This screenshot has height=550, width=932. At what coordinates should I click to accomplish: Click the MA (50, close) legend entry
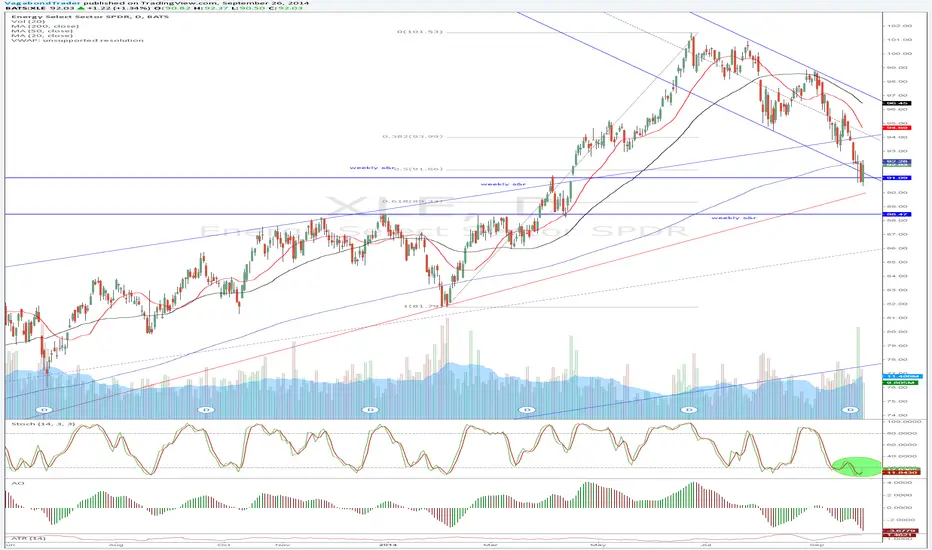click(42, 31)
